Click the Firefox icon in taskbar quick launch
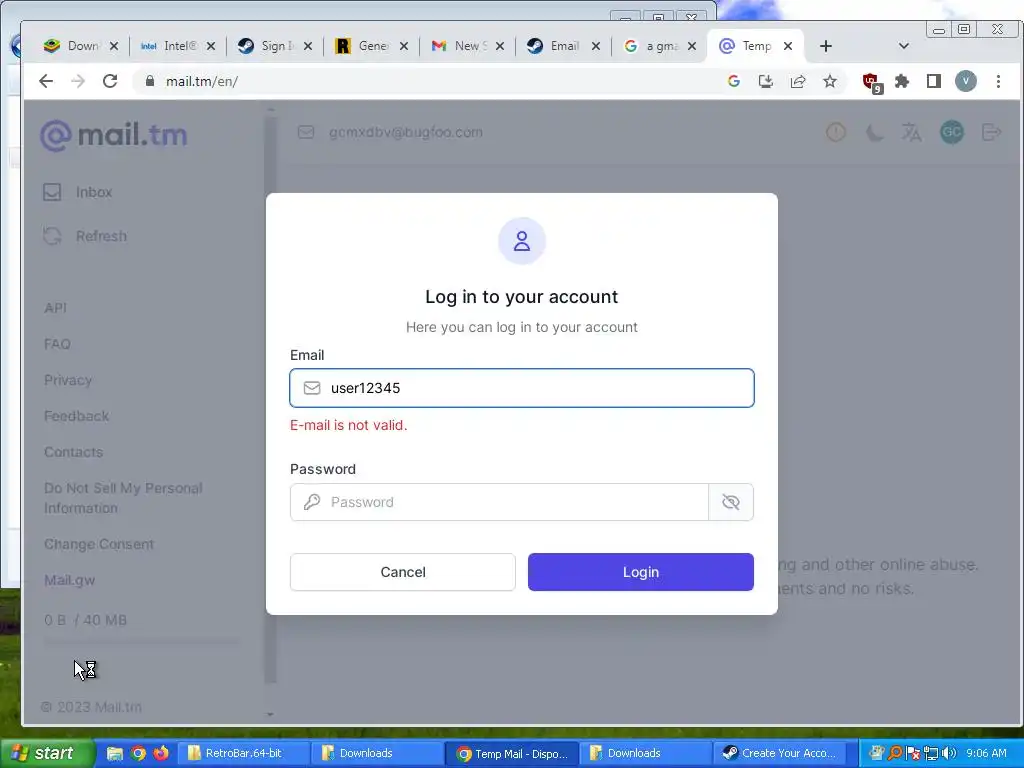Image resolution: width=1024 pixels, height=768 pixels. pos(161,753)
